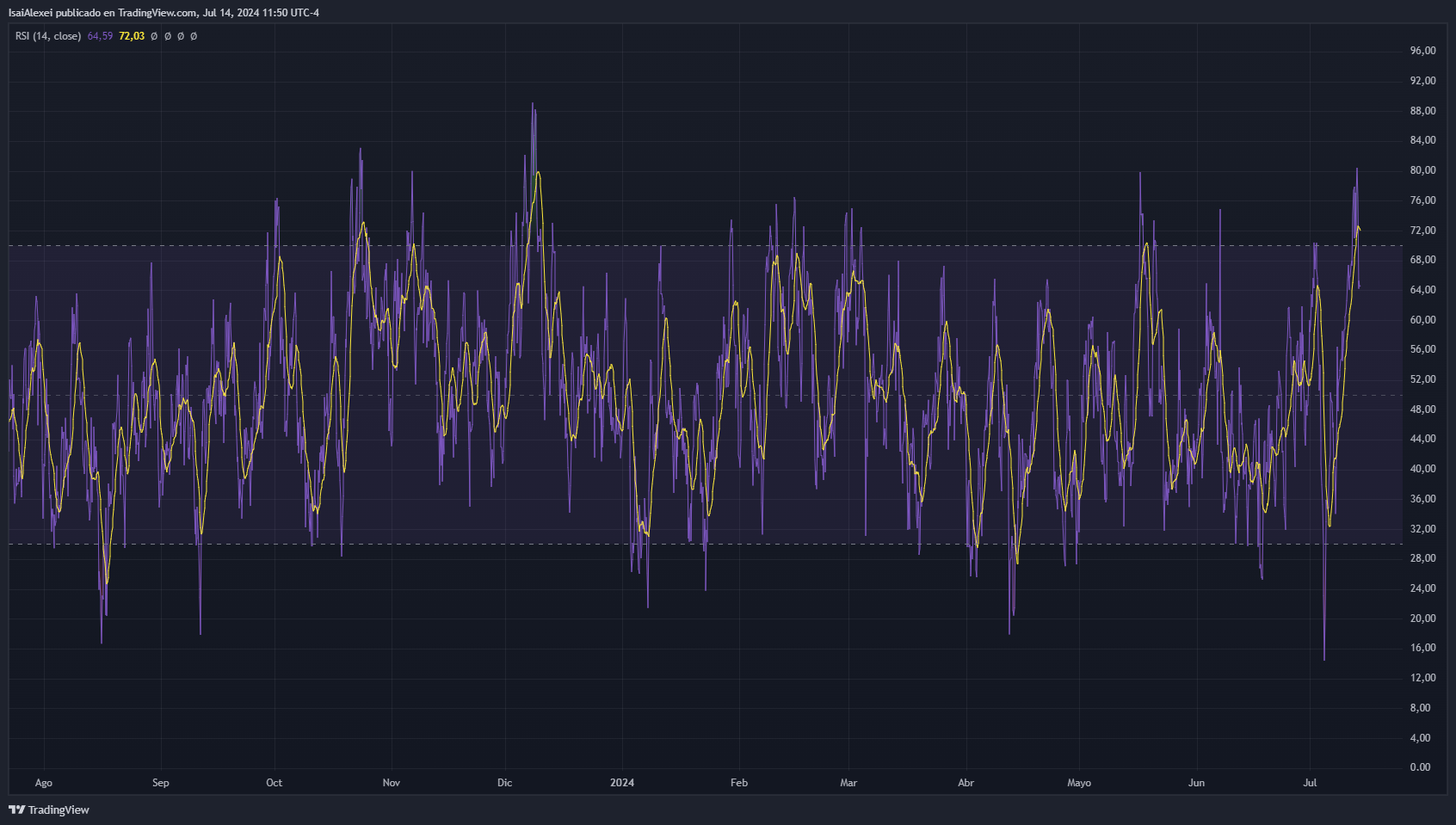Click the Jul month label
This screenshot has height=825, width=1456.
pyautogui.click(x=1310, y=783)
